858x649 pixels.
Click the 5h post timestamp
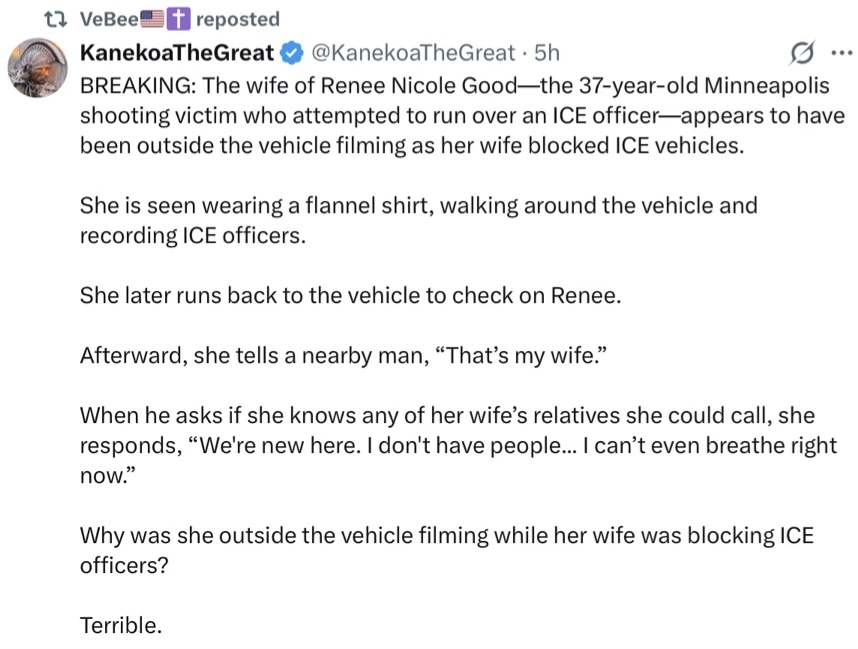click(x=547, y=52)
